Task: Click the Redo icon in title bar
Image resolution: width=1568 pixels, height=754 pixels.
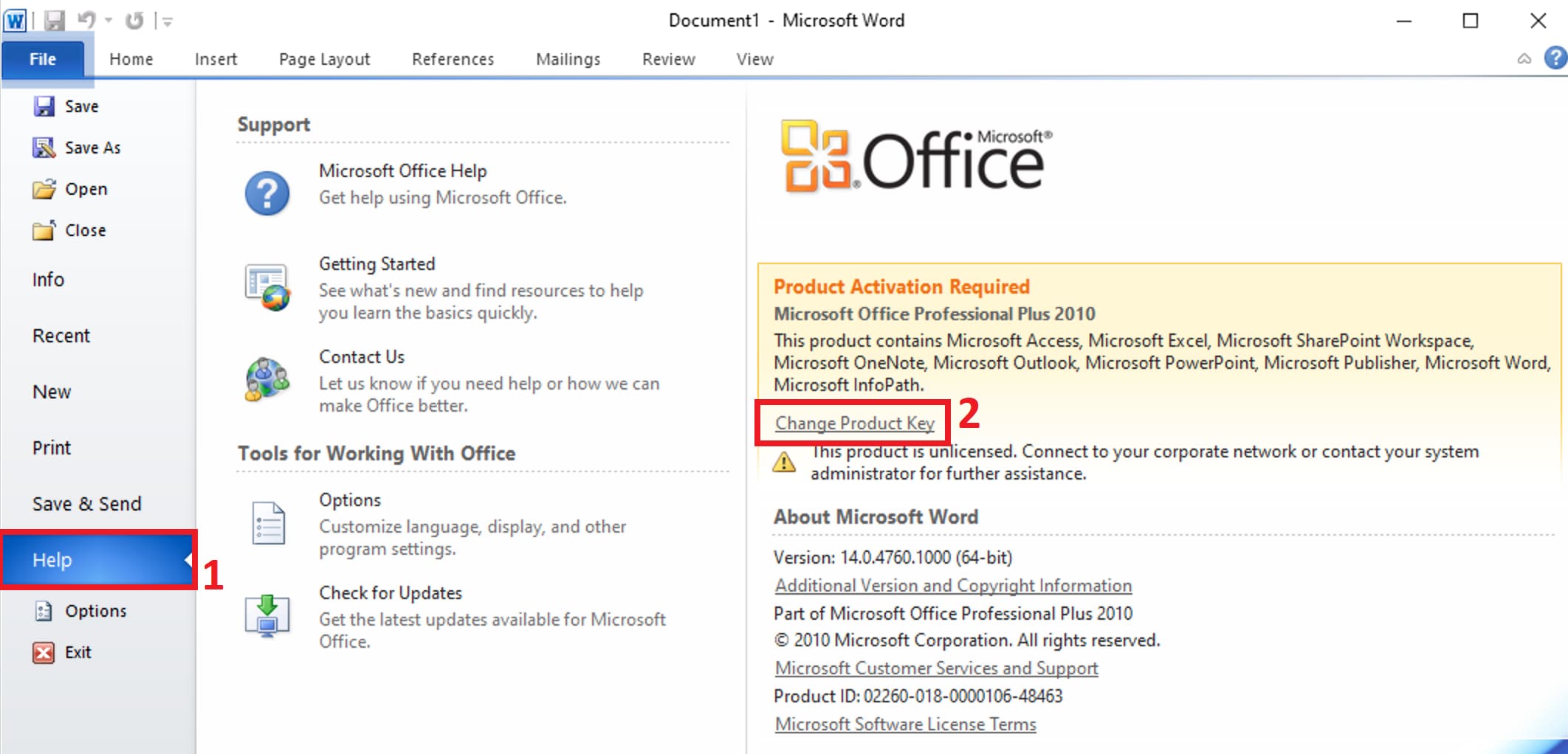Action: 134,21
